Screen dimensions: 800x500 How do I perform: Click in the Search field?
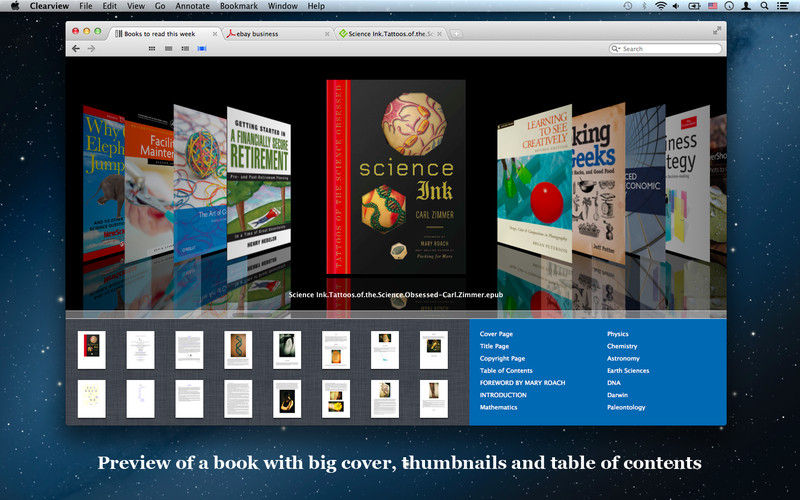tap(668, 48)
